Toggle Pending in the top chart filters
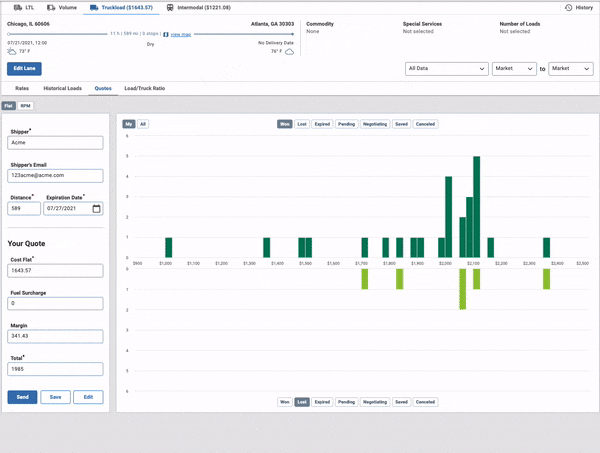 pyautogui.click(x=346, y=124)
